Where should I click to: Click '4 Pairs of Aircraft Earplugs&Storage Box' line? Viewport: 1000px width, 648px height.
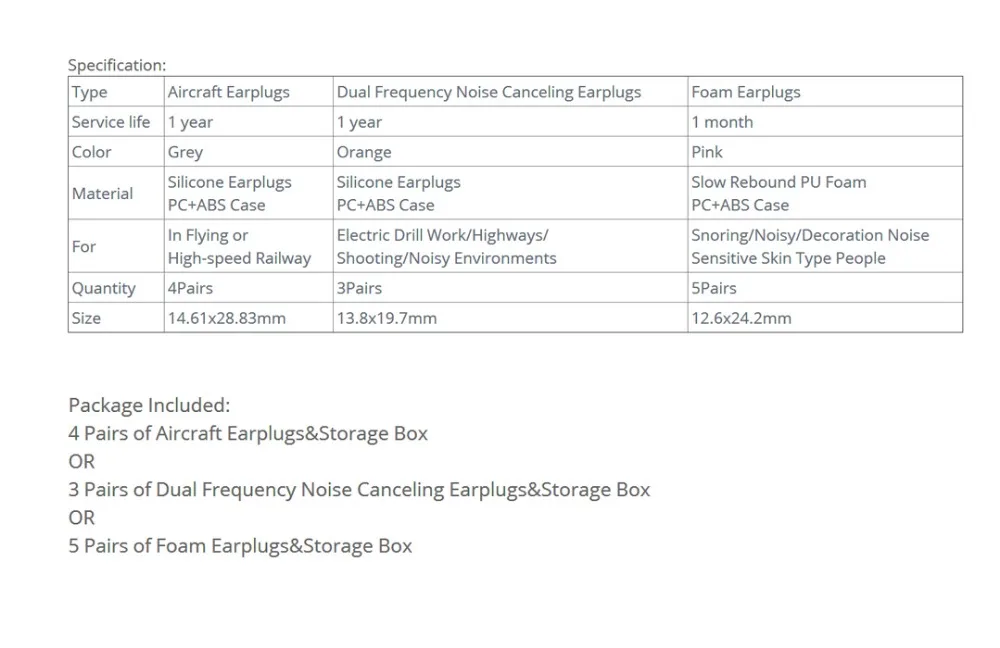[248, 434]
